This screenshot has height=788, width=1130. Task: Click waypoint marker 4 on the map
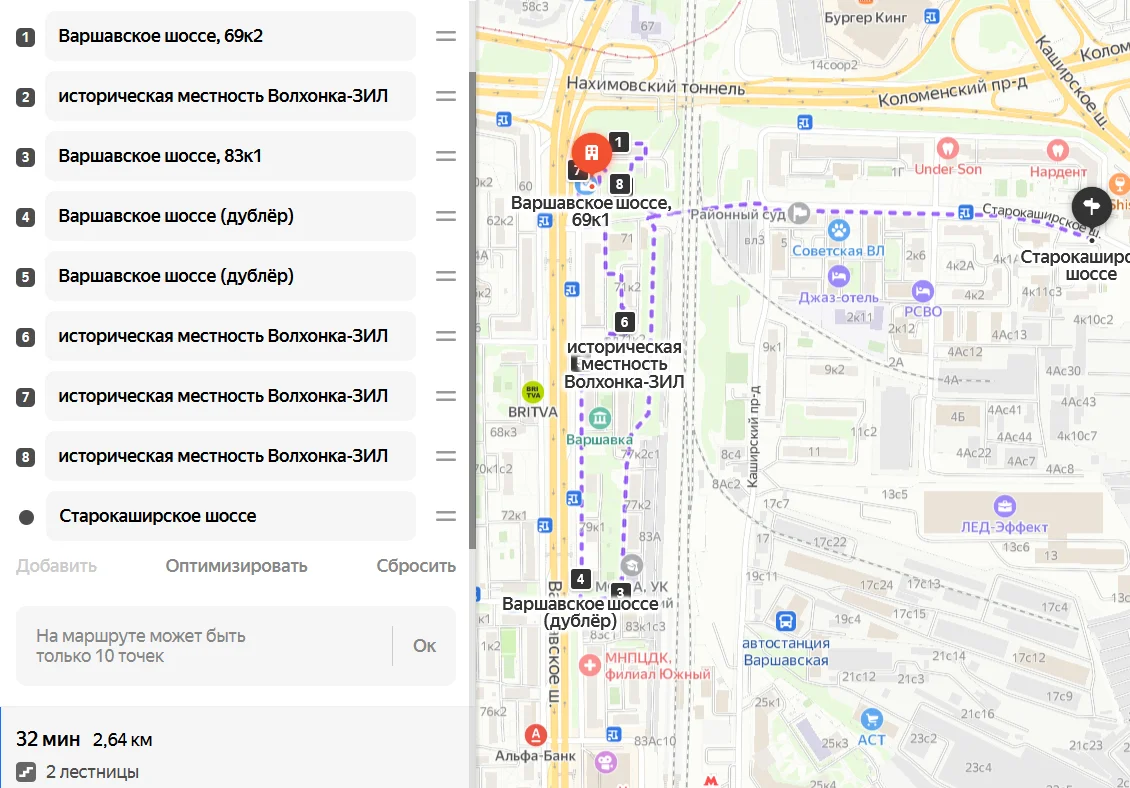(580, 578)
